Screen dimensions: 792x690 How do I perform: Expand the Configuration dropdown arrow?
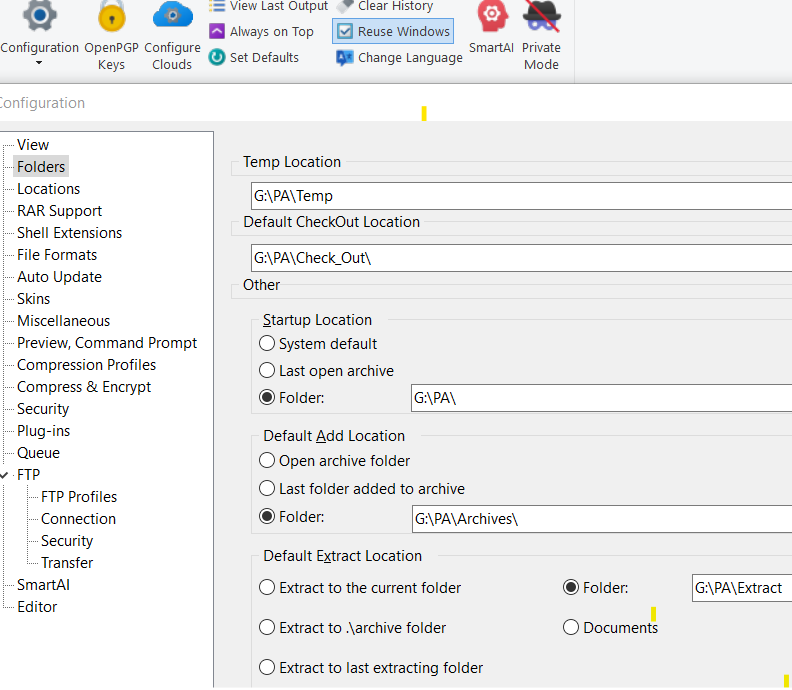click(x=39, y=63)
